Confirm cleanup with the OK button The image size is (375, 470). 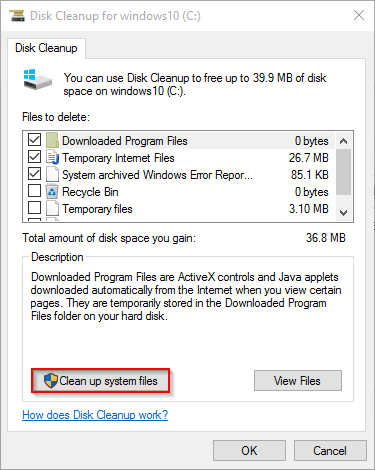[x=249, y=451]
